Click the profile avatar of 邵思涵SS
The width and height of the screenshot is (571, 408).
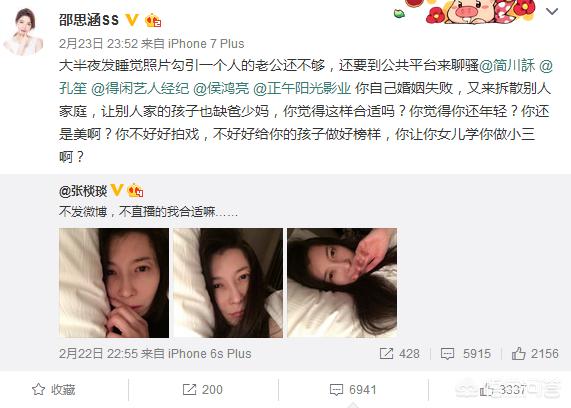pos(24,32)
